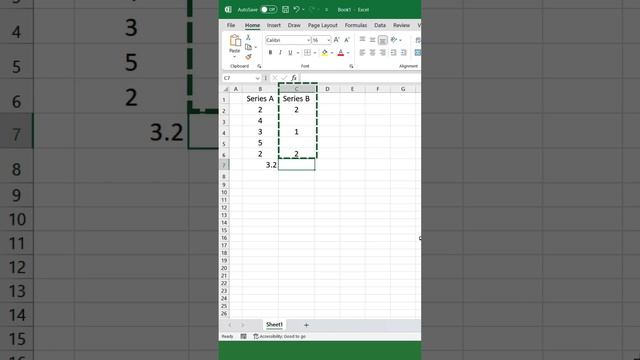The height and width of the screenshot is (360, 640).
Task: Click Top Align icon
Action: click(x=362, y=40)
